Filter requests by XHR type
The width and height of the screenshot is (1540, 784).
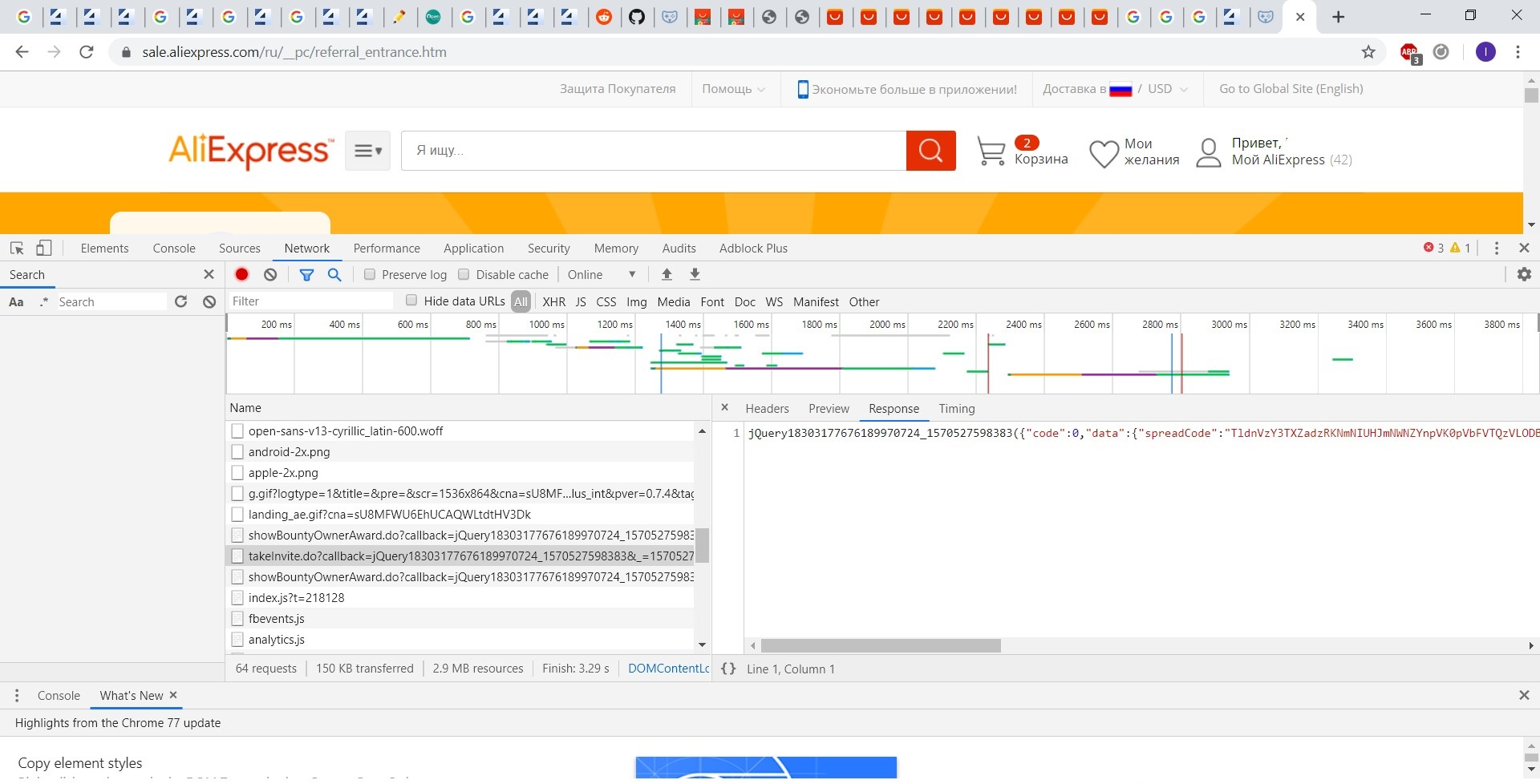coord(553,302)
